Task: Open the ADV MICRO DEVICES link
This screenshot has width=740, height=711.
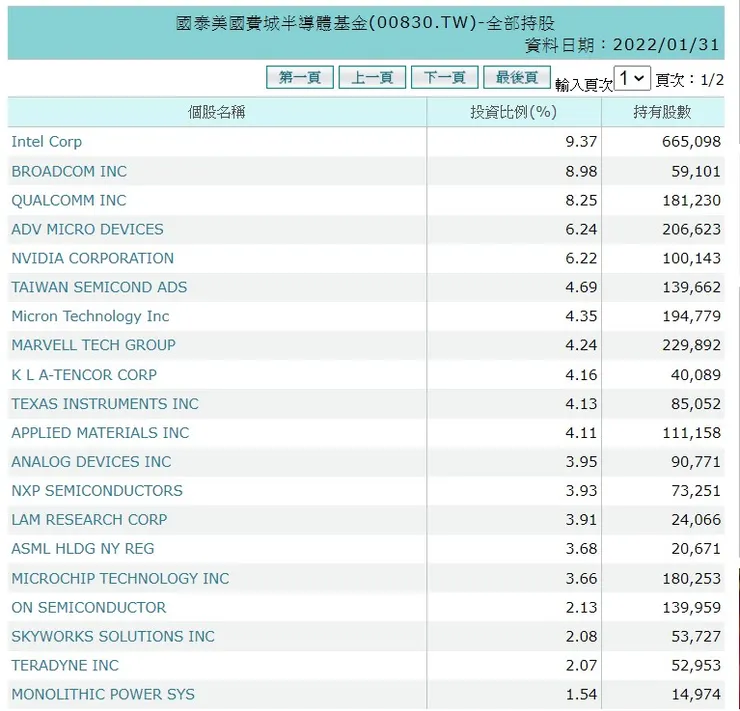Action: (x=87, y=229)
